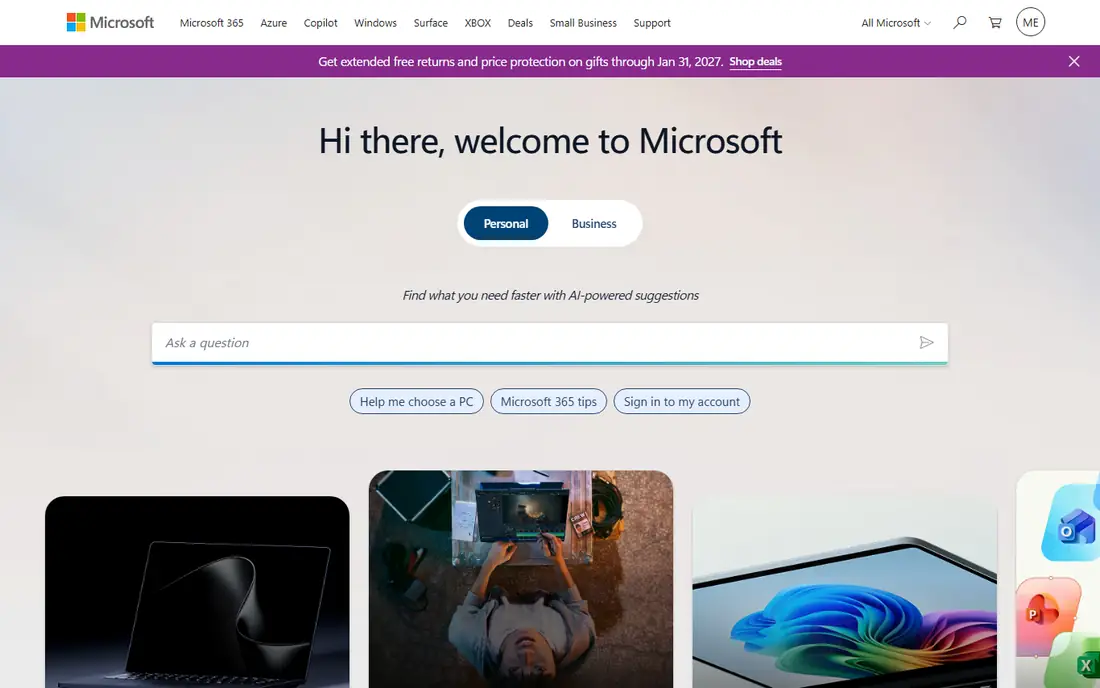Expand the All Microsoft dropdown
1100x688 pixels.
896,22
